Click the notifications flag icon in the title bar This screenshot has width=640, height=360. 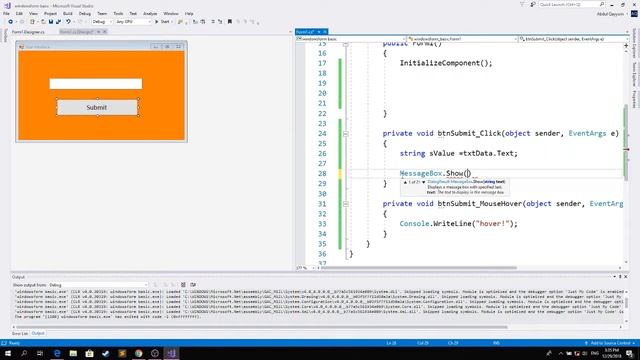click(x=522, y=4)
